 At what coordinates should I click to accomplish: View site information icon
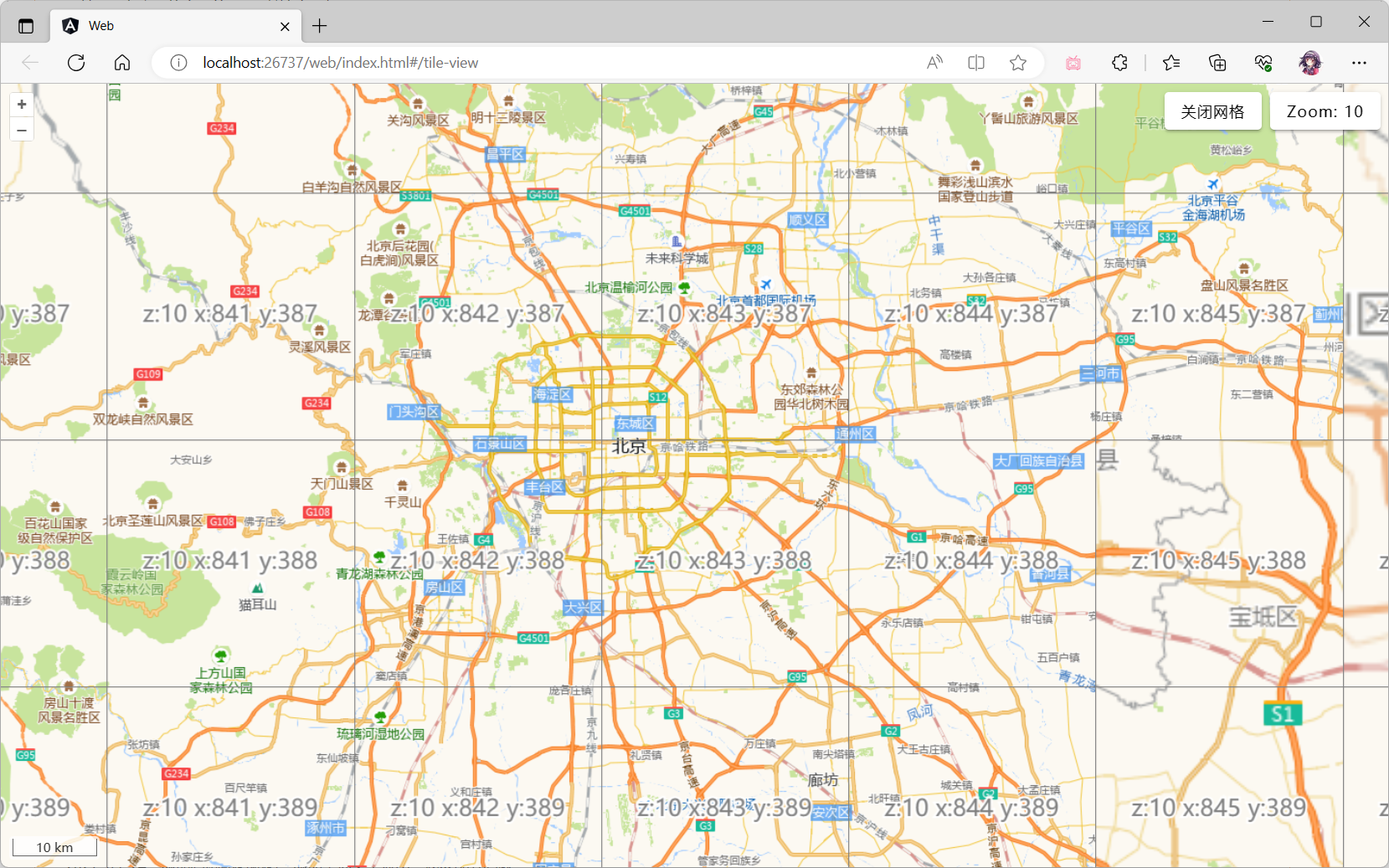(x=178, y=63)
